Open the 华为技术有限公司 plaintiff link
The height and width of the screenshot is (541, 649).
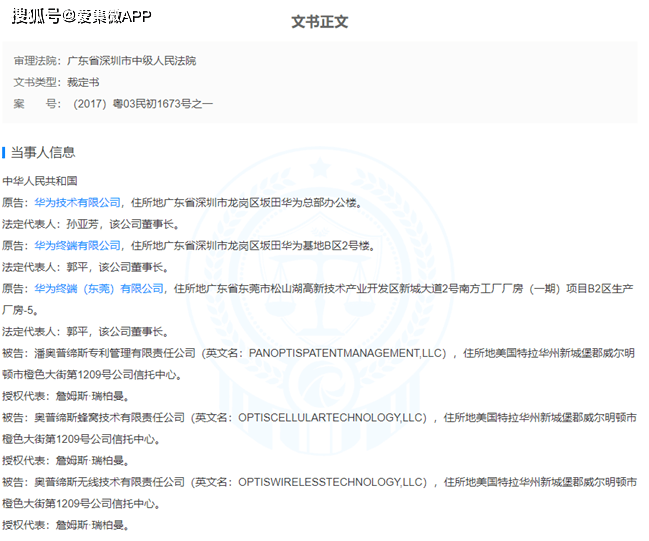77,203
